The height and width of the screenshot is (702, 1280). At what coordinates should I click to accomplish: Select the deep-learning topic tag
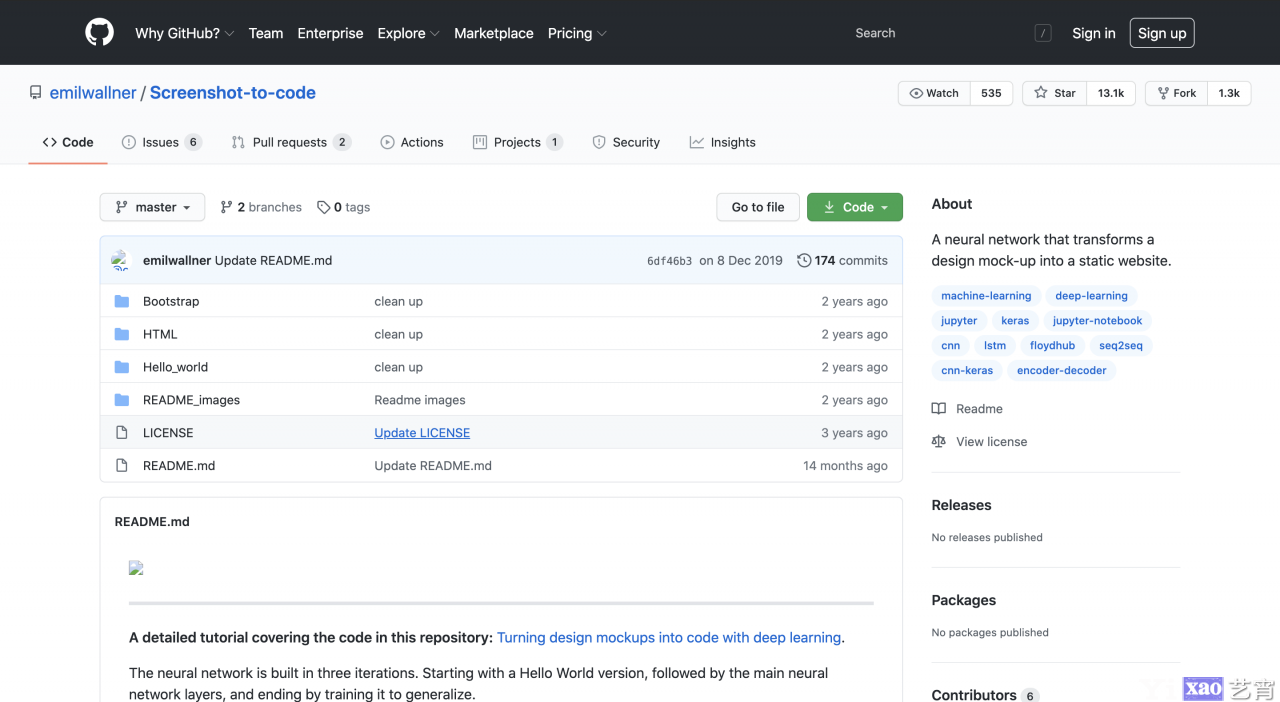coord(1091,296)
